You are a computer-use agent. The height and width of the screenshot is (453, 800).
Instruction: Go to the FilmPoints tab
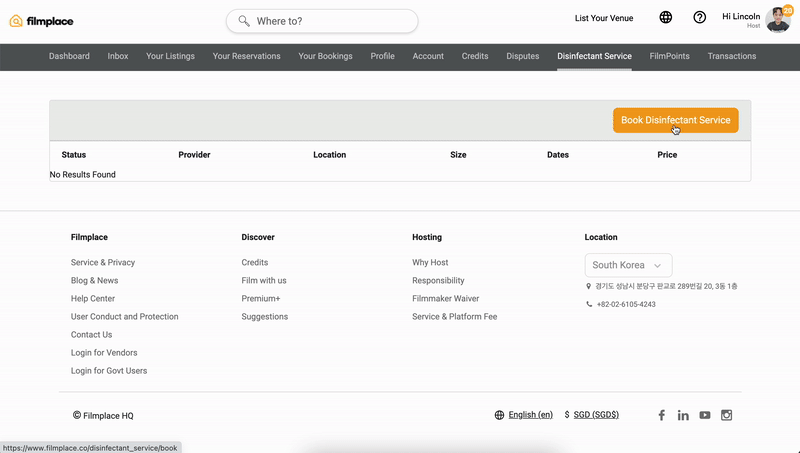click(x=669, y=56)
